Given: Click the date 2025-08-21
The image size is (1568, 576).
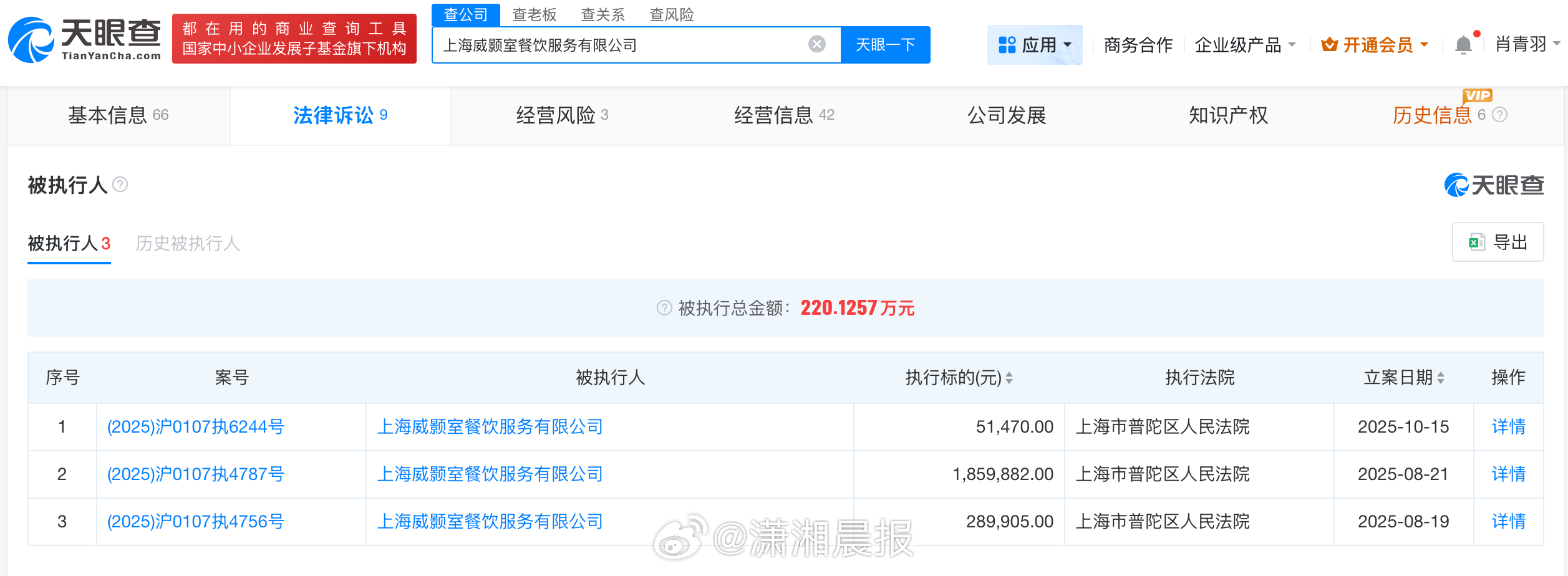Looking at the screenshot, I should click(x=1403, y=474).
